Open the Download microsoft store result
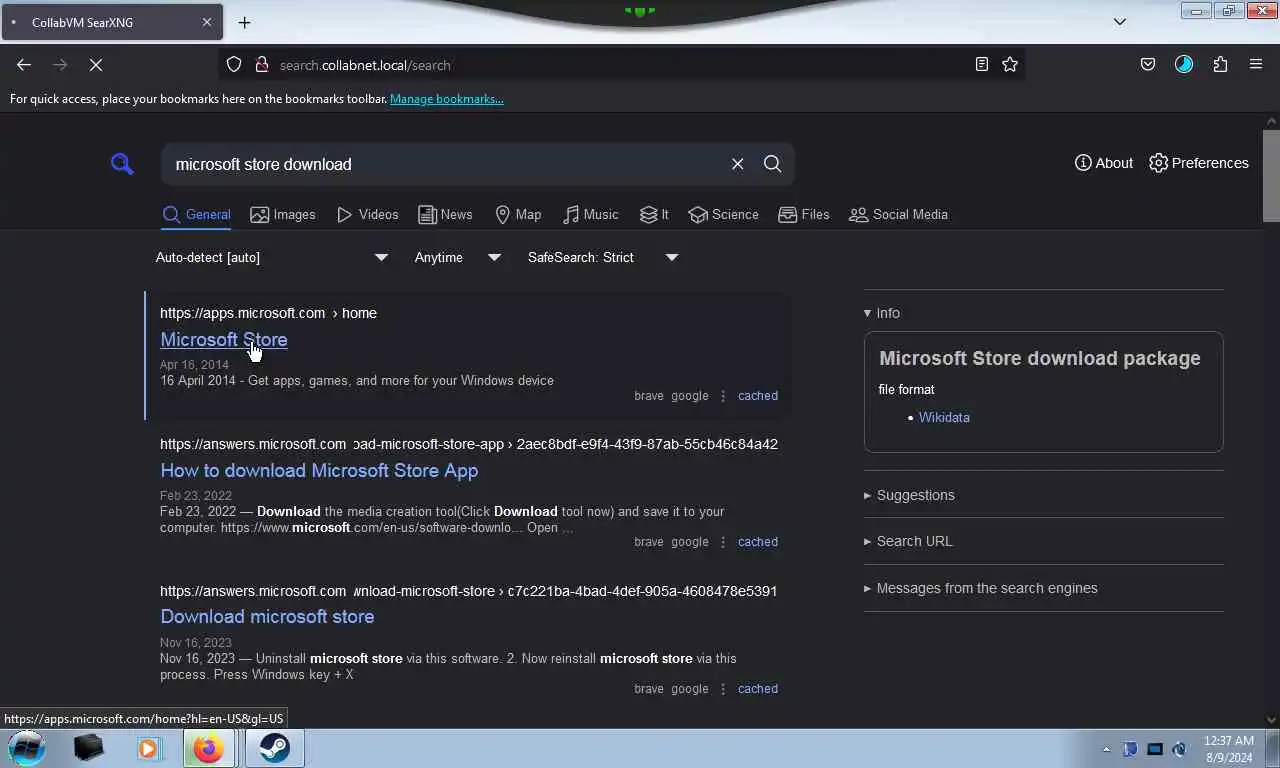This screenshot has width=1280, height=768. 267,616
